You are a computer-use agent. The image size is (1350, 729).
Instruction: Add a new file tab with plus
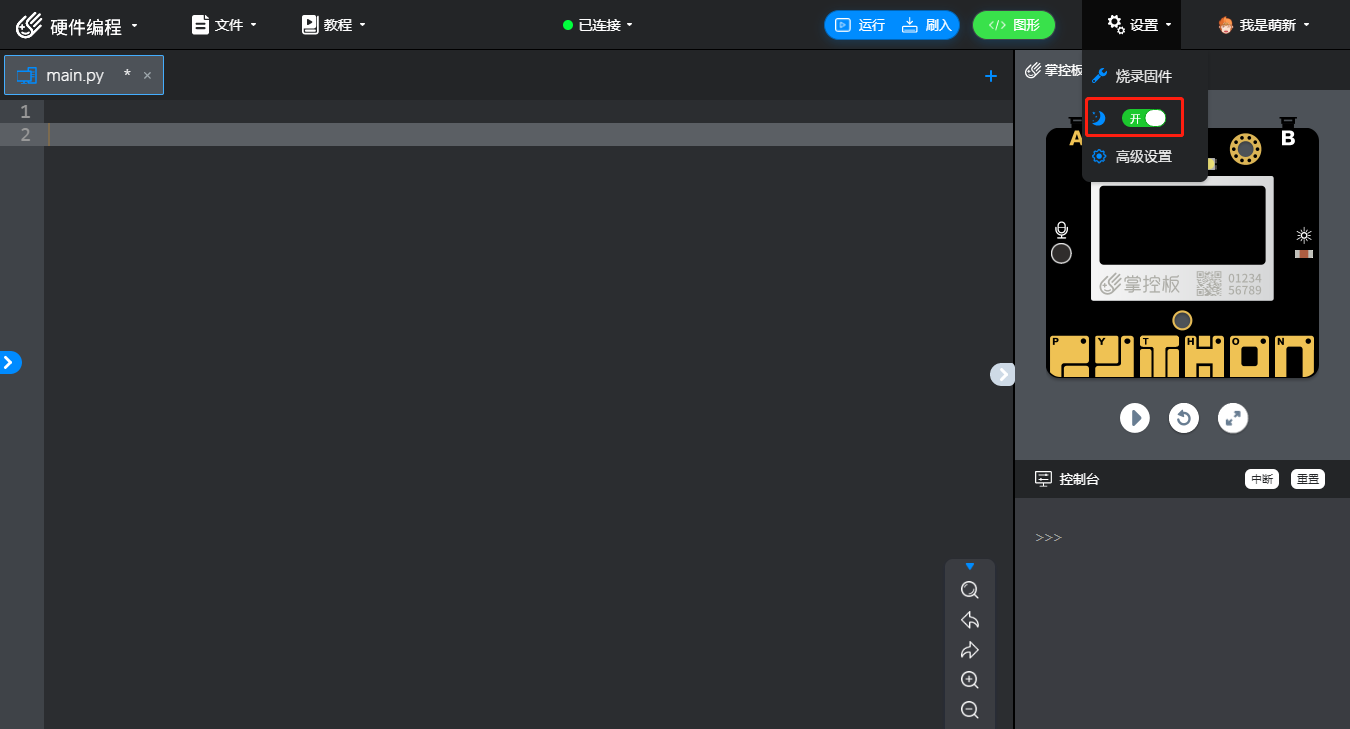coord(991,75)
